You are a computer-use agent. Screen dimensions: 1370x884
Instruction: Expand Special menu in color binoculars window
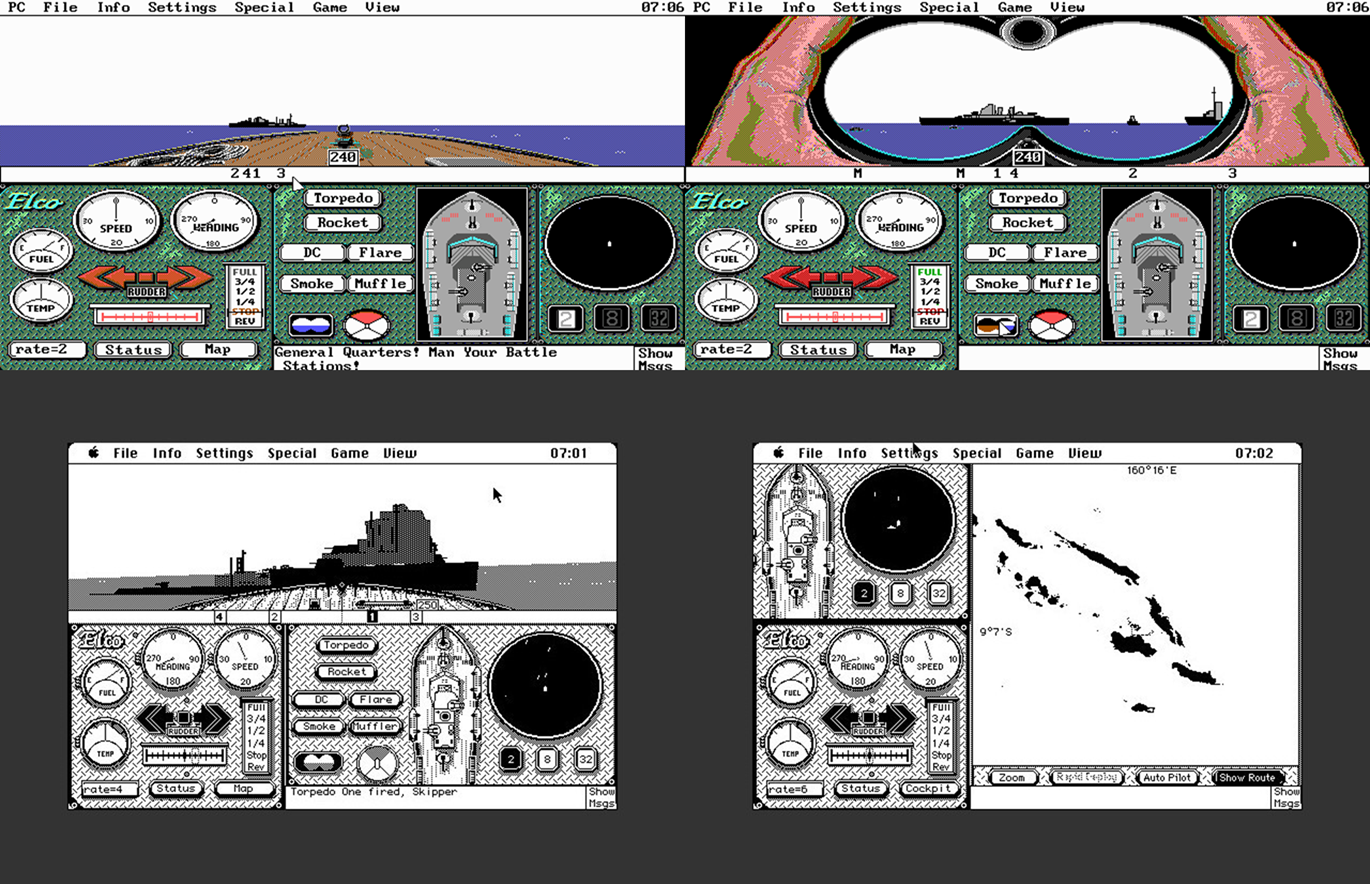pos(950,7)
